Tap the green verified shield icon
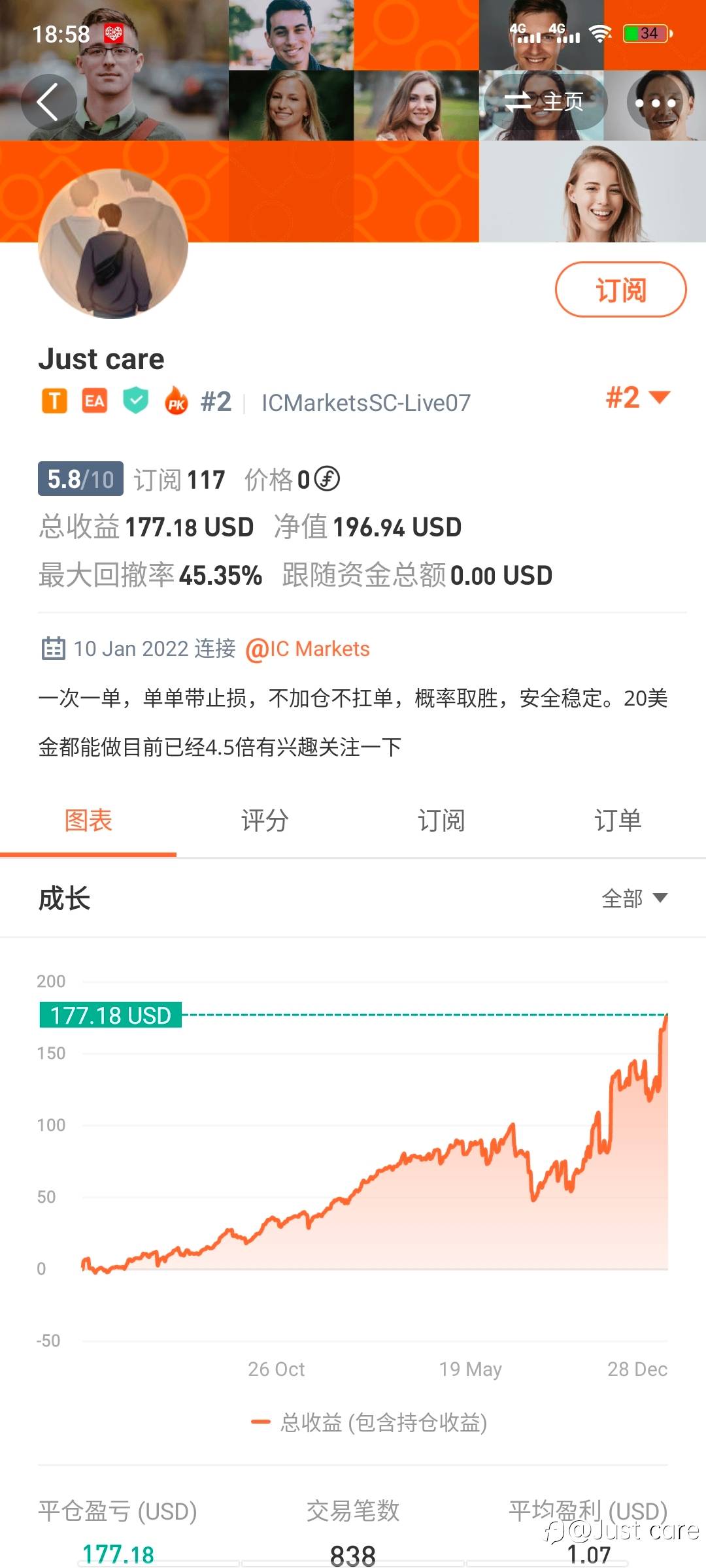706x1568 pixels. click(x=135, y=400)
